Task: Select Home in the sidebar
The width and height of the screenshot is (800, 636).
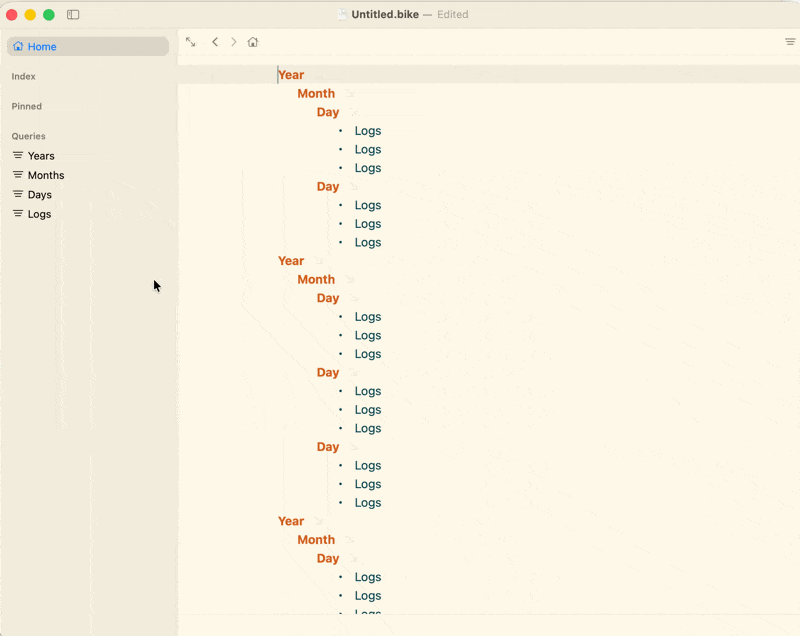Action: [x=42, y=47]
